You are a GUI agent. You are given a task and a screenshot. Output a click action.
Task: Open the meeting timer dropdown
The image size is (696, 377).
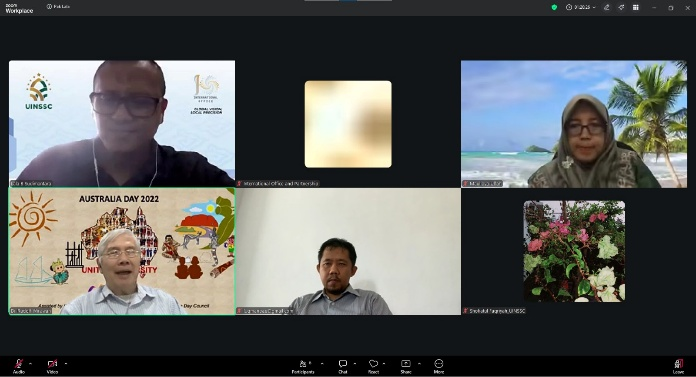[x=581, y=7]
